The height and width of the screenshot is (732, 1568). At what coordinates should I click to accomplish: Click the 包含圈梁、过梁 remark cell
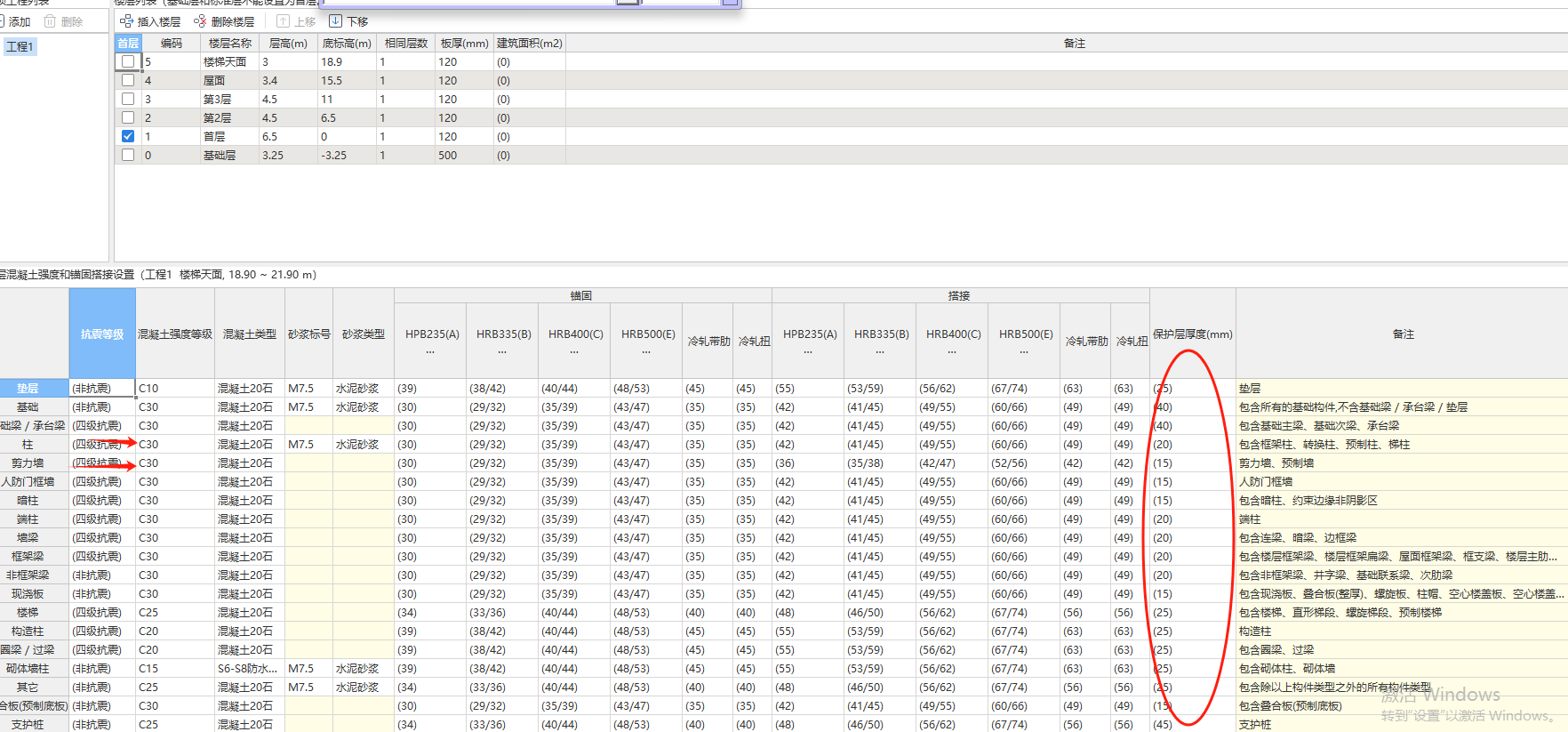click(x=1402, y=649)
